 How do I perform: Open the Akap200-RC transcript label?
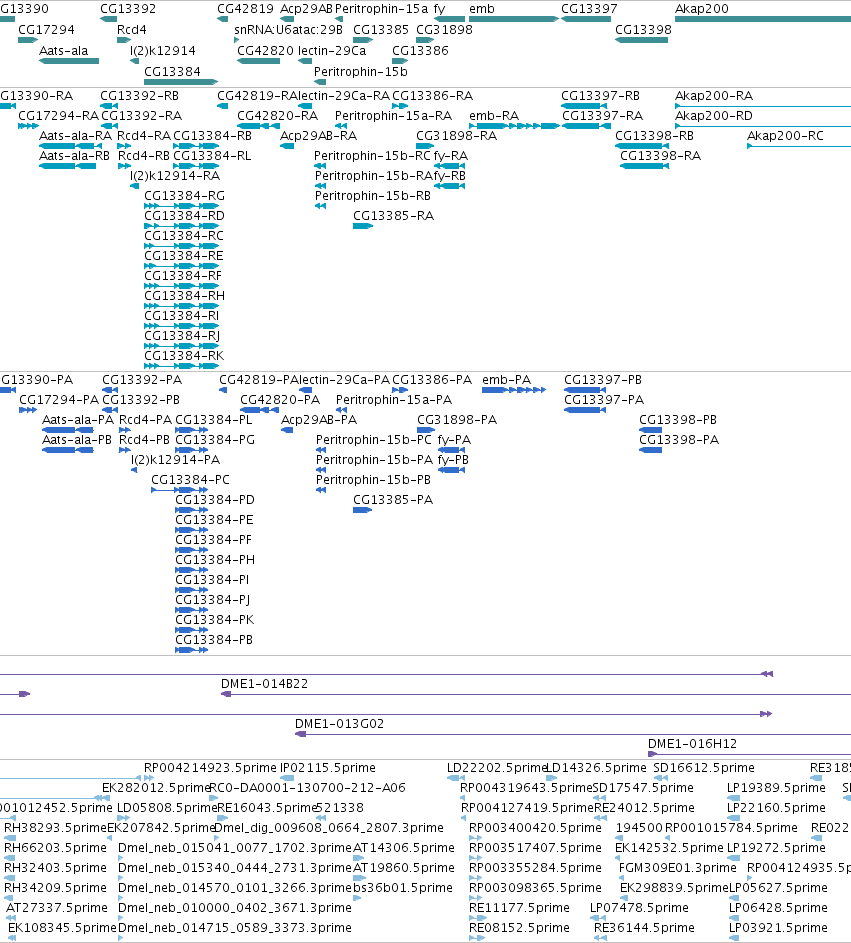[785, 136]
